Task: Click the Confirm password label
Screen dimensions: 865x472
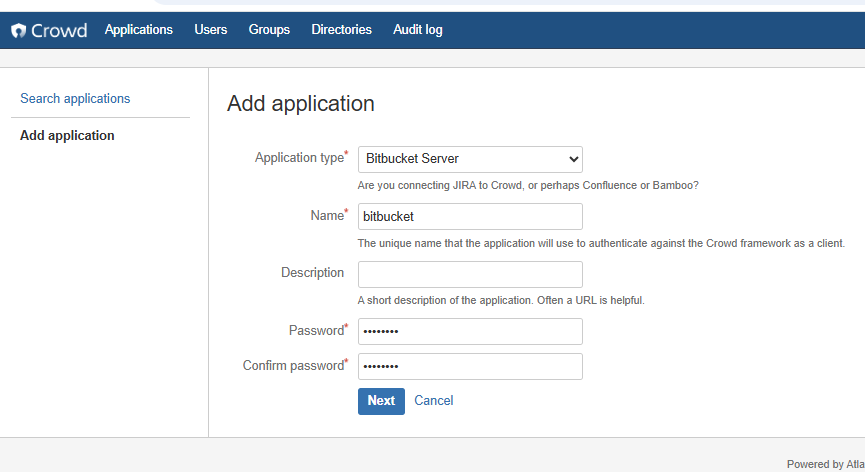Action: pyautogui.click(x=293, y=366)
